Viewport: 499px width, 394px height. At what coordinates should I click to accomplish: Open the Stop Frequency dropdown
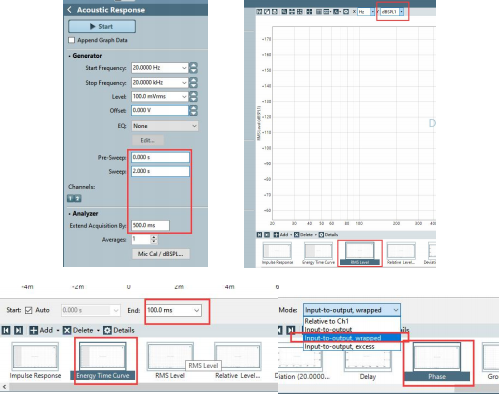coord(184,82)
